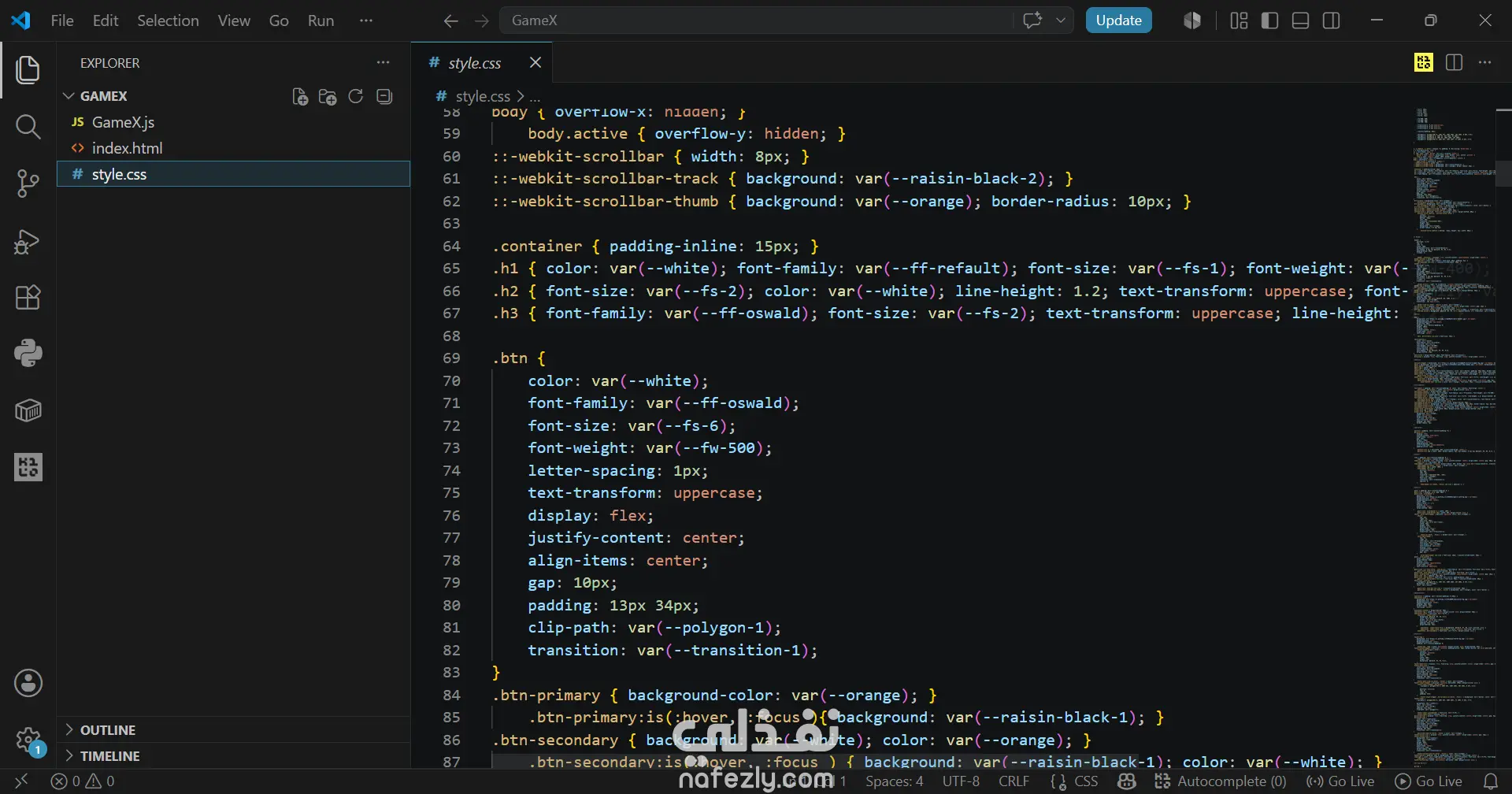Screen dimensions: 1512x794
Task: Click the GameX command center search box
Action: pos(756,20)
